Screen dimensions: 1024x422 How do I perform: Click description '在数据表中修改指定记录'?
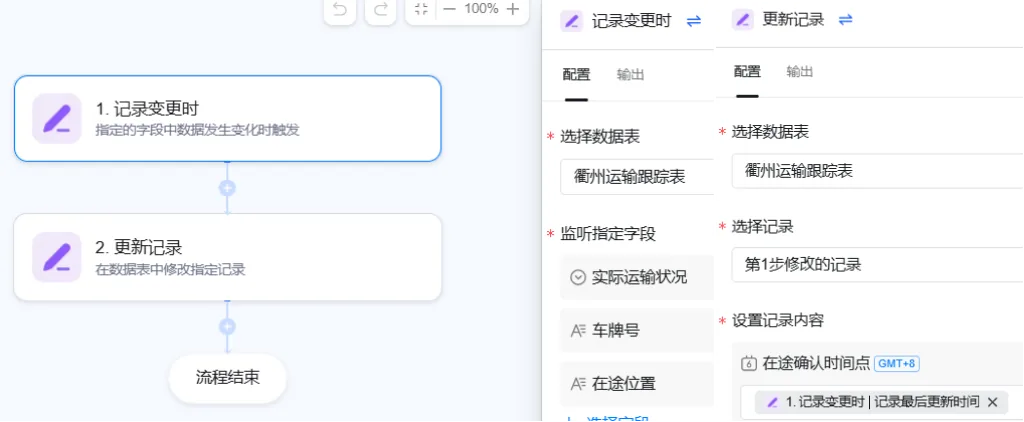[170, 269]
